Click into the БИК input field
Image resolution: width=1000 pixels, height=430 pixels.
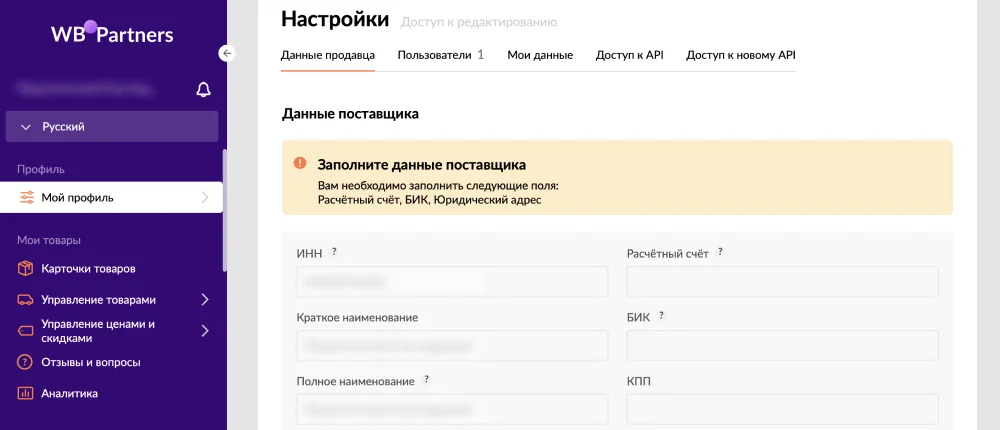pyautogui.click(x=782, y=346)
